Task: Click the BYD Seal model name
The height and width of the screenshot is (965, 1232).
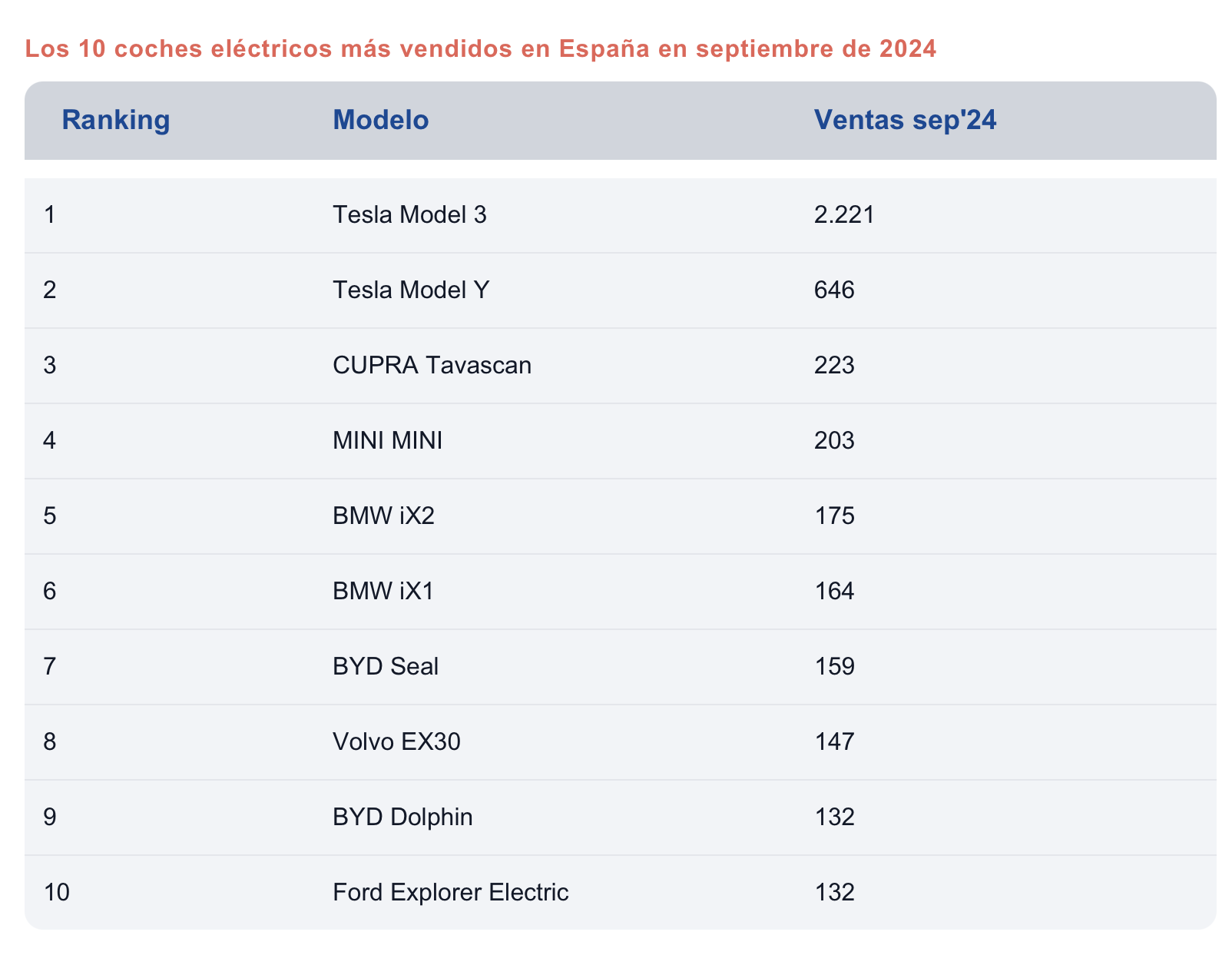Action: [x=386, y=666]
